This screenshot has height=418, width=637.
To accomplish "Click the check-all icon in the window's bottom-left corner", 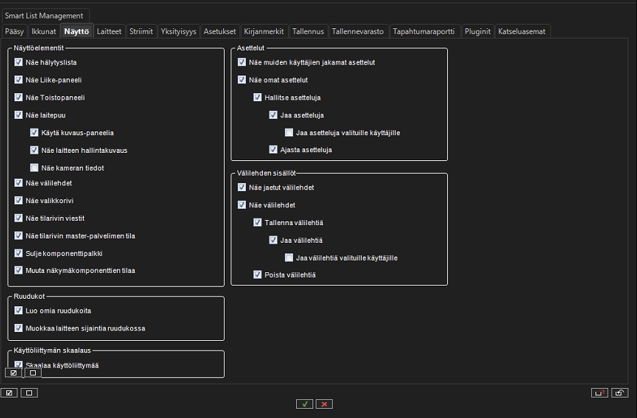I will [x=9, y=393].
